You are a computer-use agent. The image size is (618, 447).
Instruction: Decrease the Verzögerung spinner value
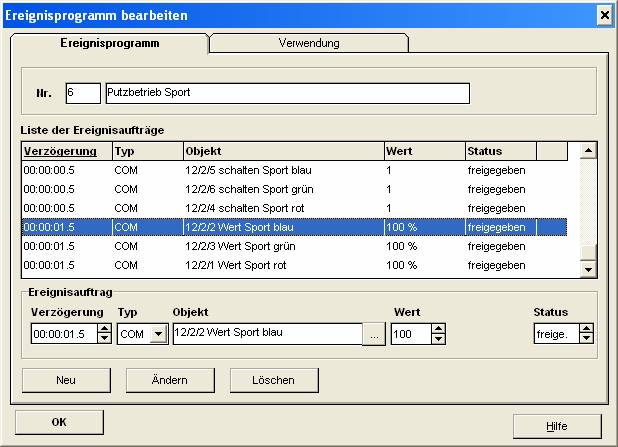104,340
